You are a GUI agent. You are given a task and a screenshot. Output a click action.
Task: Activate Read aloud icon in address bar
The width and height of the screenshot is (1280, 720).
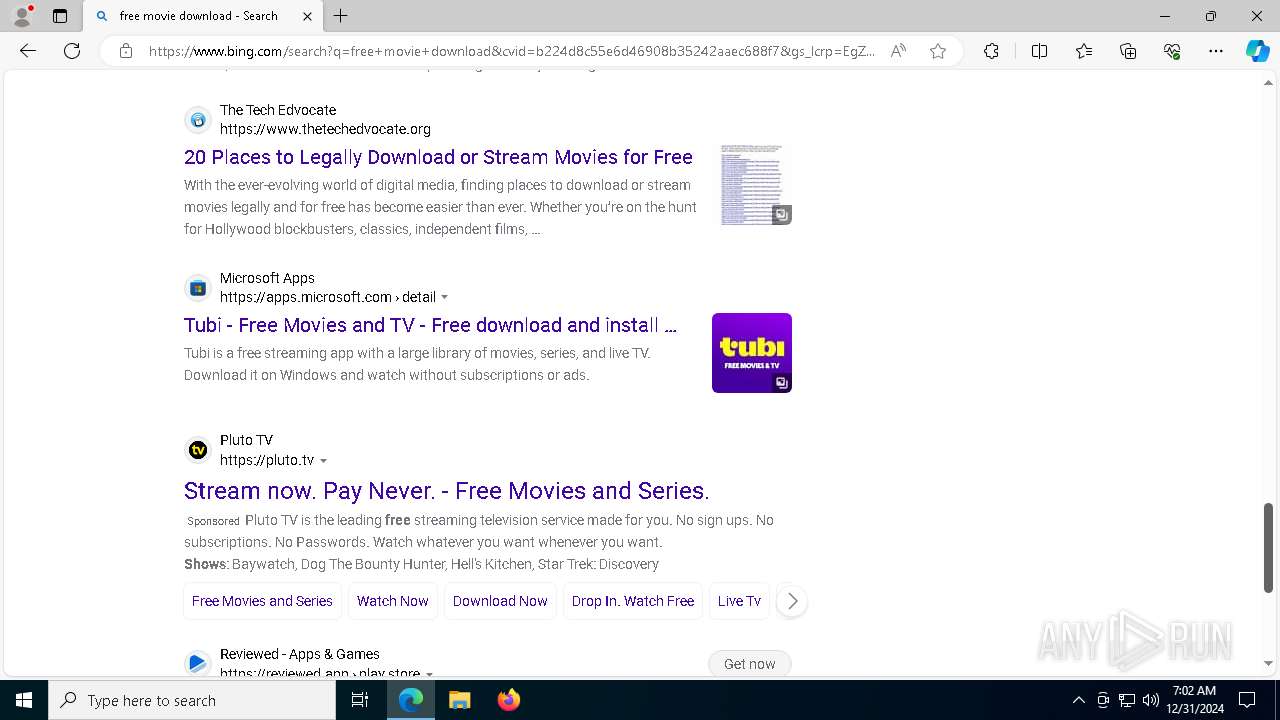[898, 51]
